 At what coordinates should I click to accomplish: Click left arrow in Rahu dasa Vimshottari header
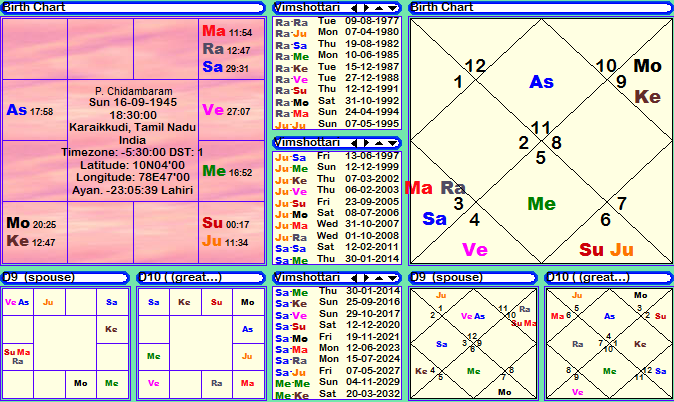[354, 8]
